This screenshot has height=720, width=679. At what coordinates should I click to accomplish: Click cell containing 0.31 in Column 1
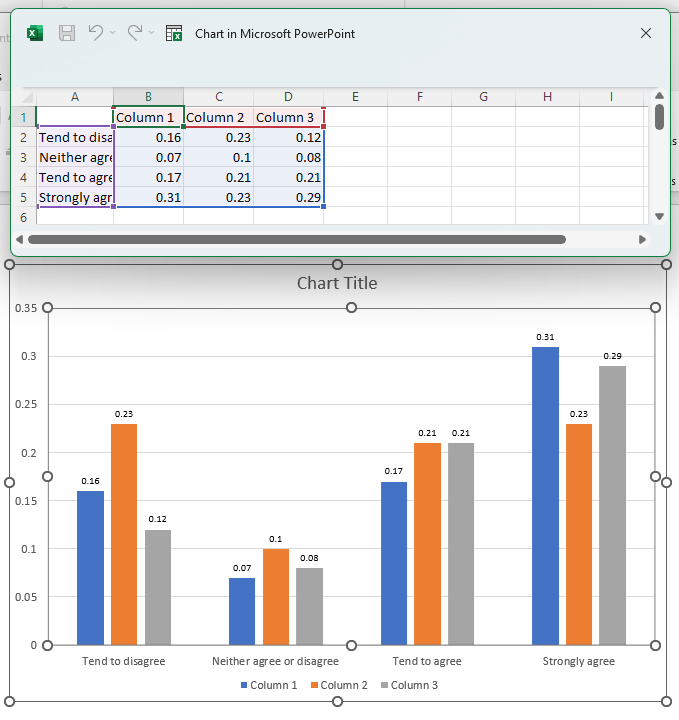coord(148,197)
